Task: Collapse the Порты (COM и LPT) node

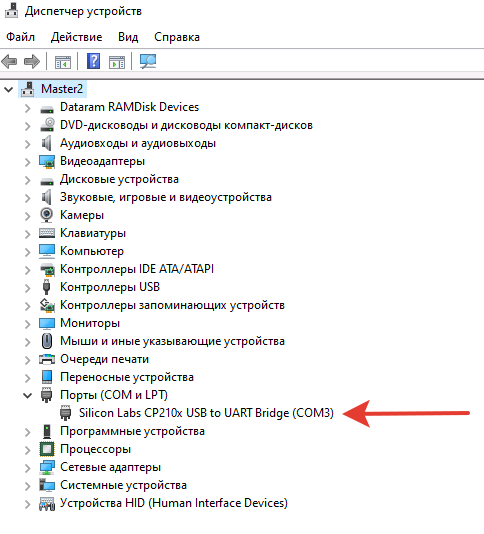Action: tap(28, 395)
